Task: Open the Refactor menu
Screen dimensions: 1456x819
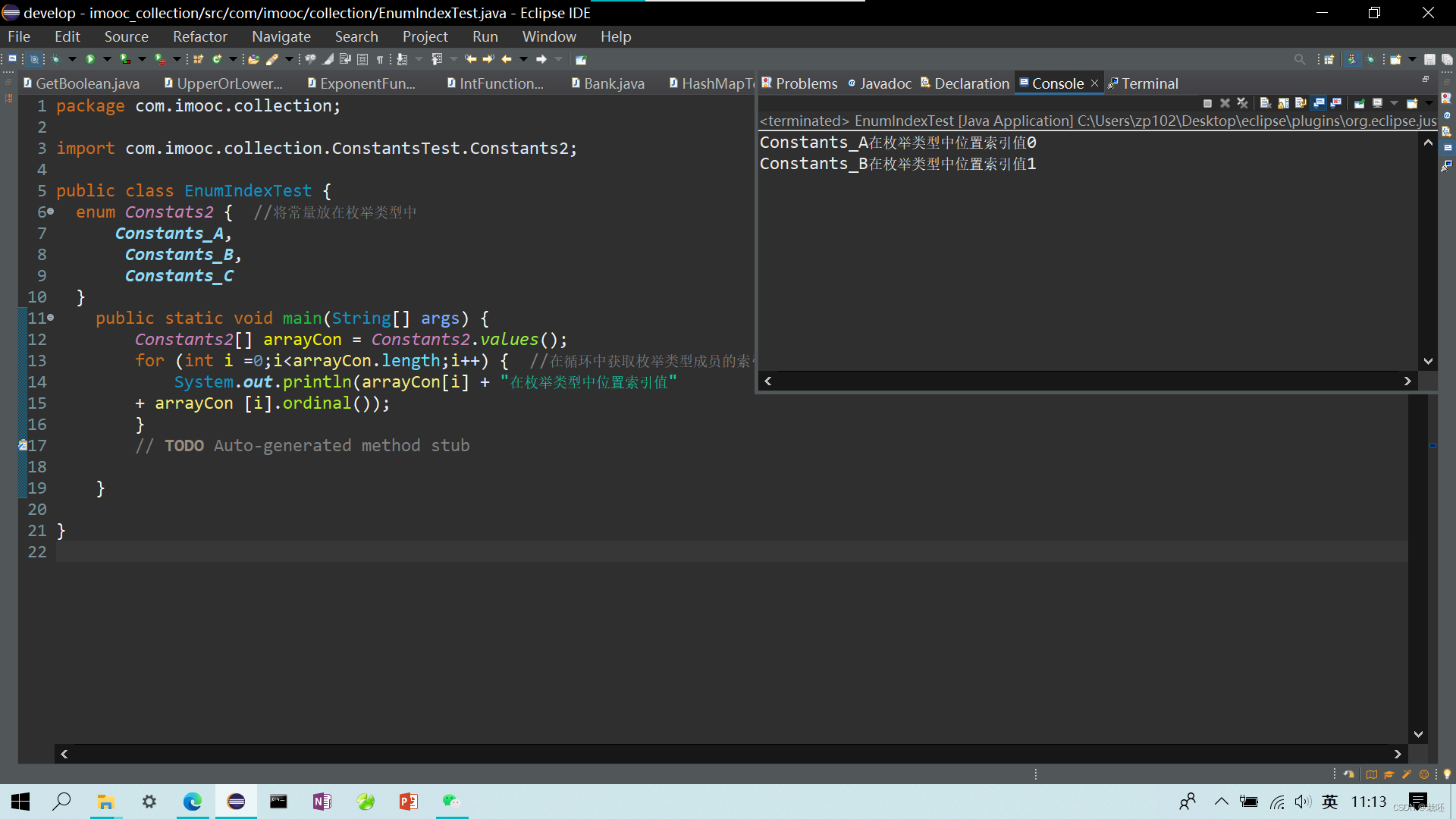Action: (199, 36)
